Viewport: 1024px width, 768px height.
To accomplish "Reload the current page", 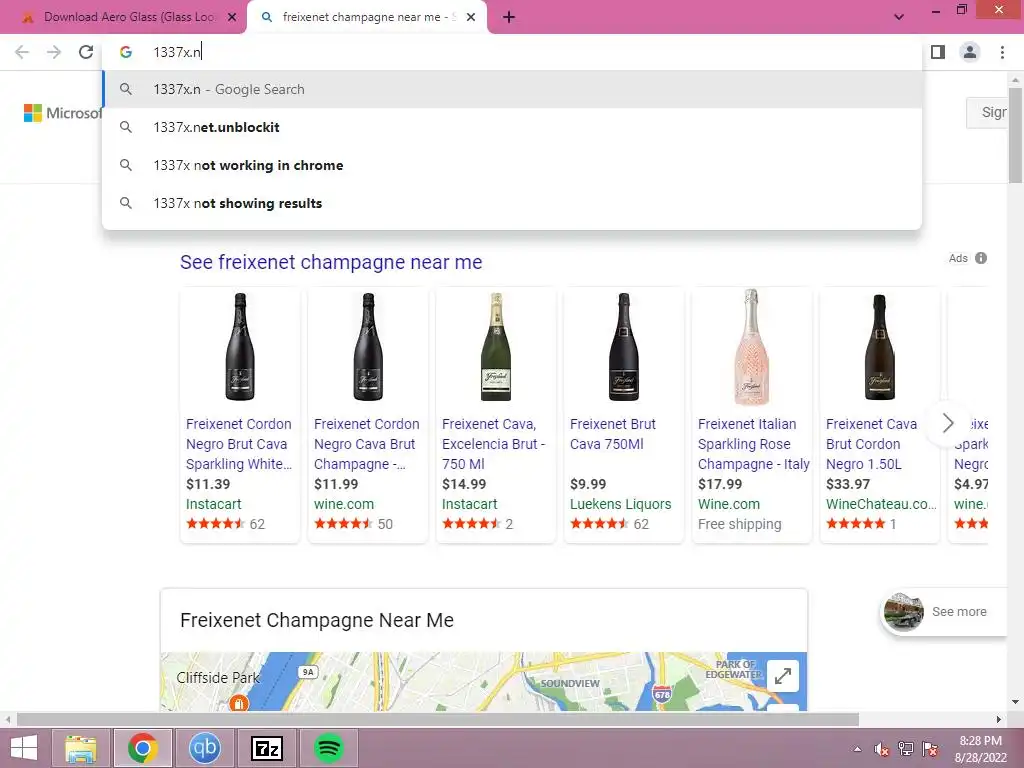I will [86, 52].
